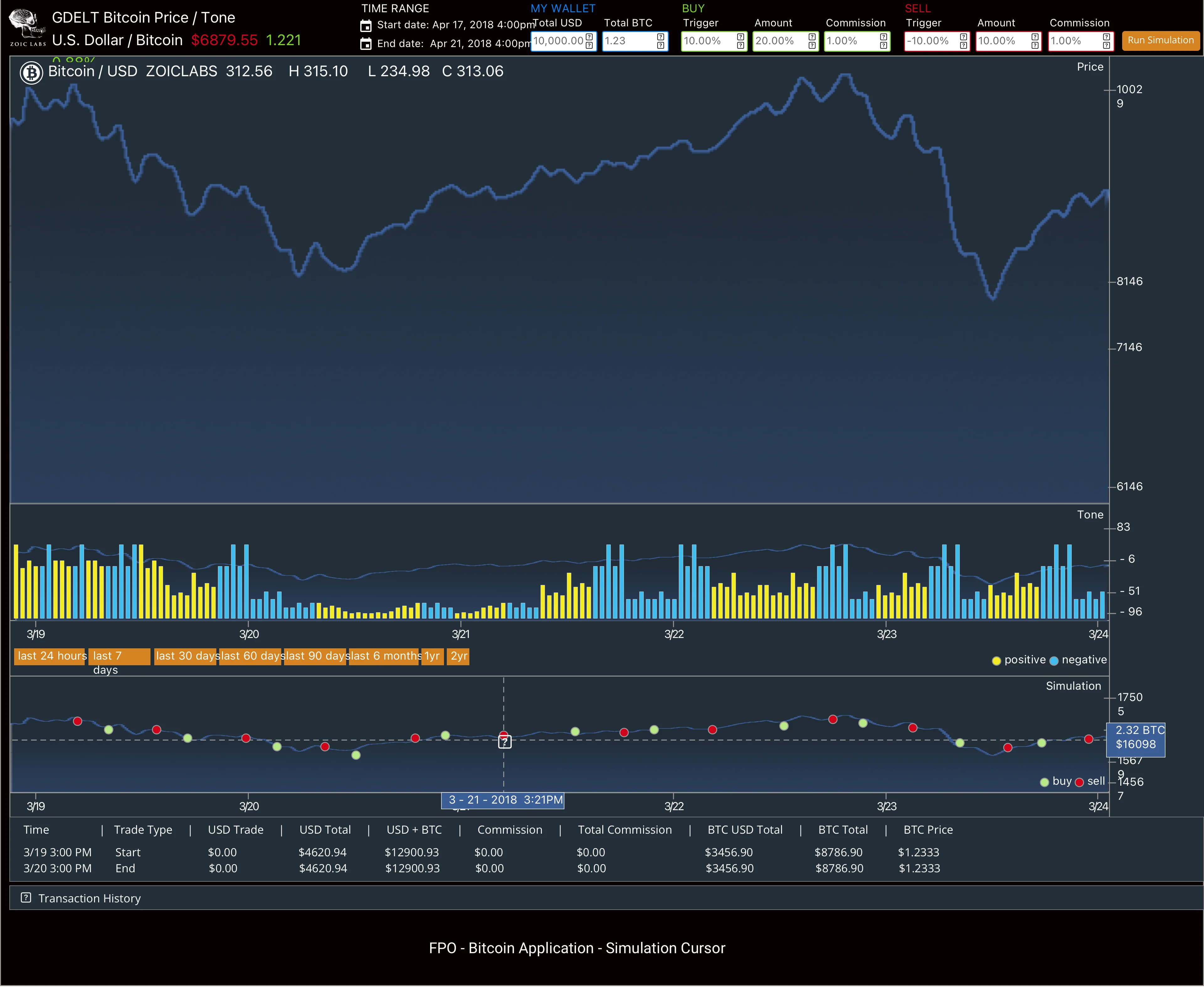Viewport: 1204px width, 988px height.
Task: Click upper stepper icon in Sell Commission field
Action: pos(1106,37)
